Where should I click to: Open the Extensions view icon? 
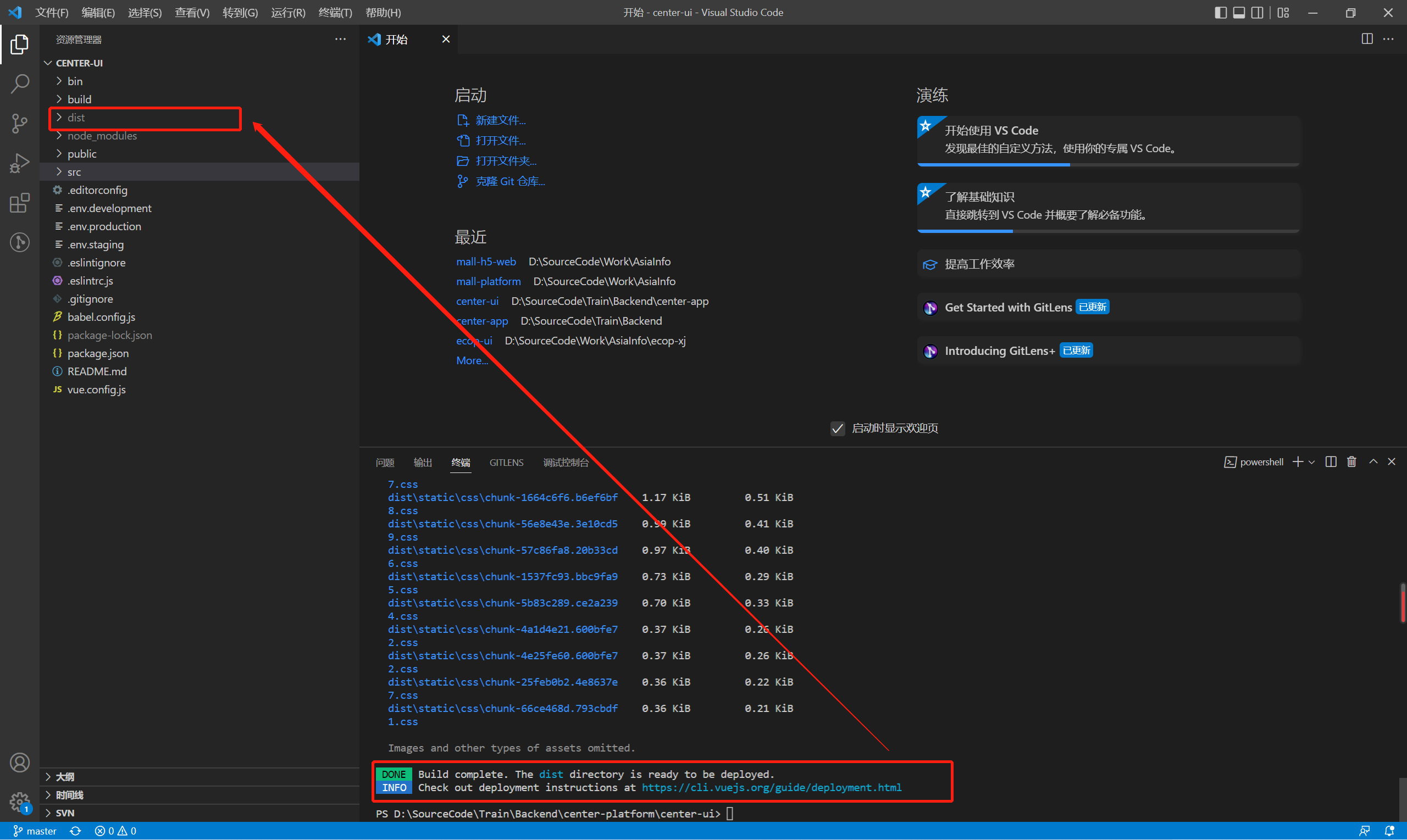[19, 203]
